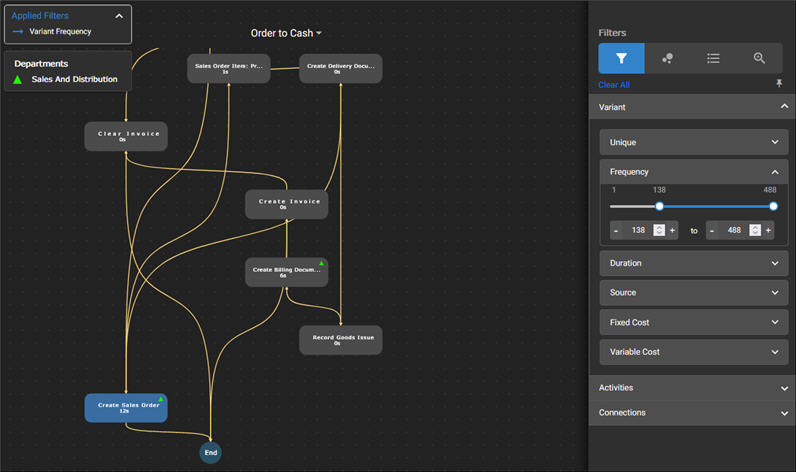
Task: Expand the Connections section
Action: click(x=692, y=413)
